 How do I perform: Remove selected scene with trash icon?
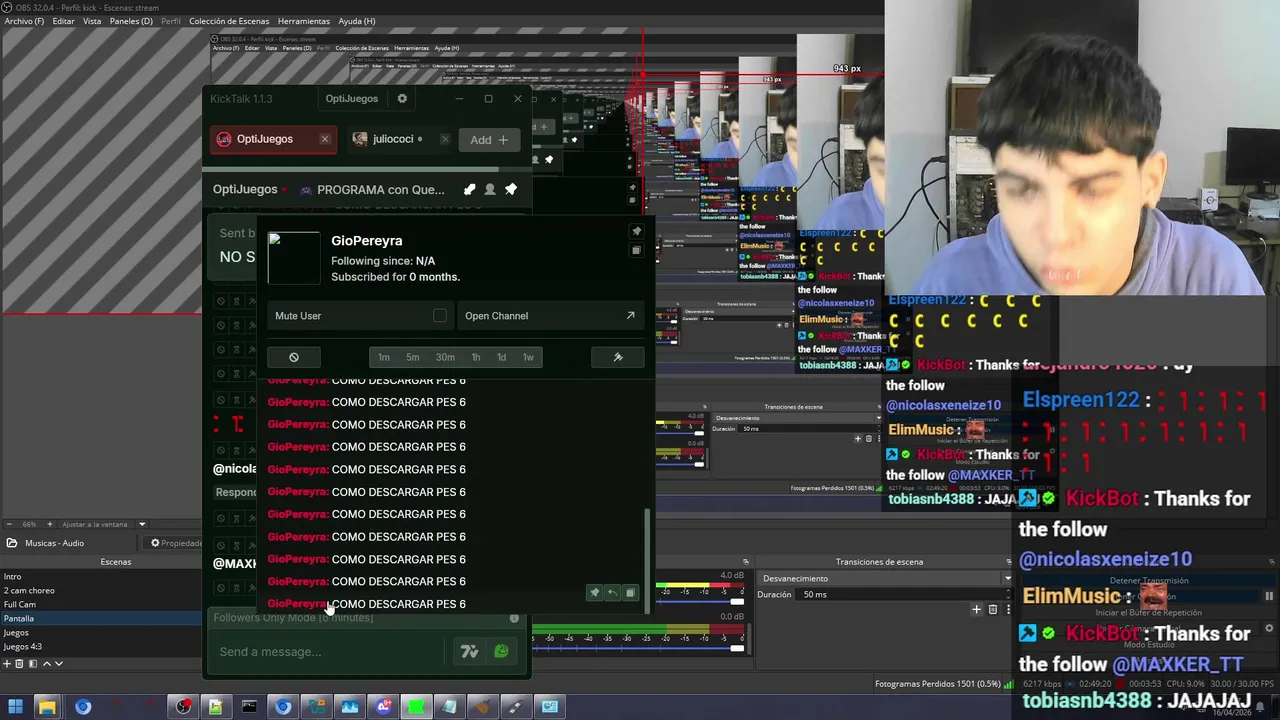click(x=19, y=664)
